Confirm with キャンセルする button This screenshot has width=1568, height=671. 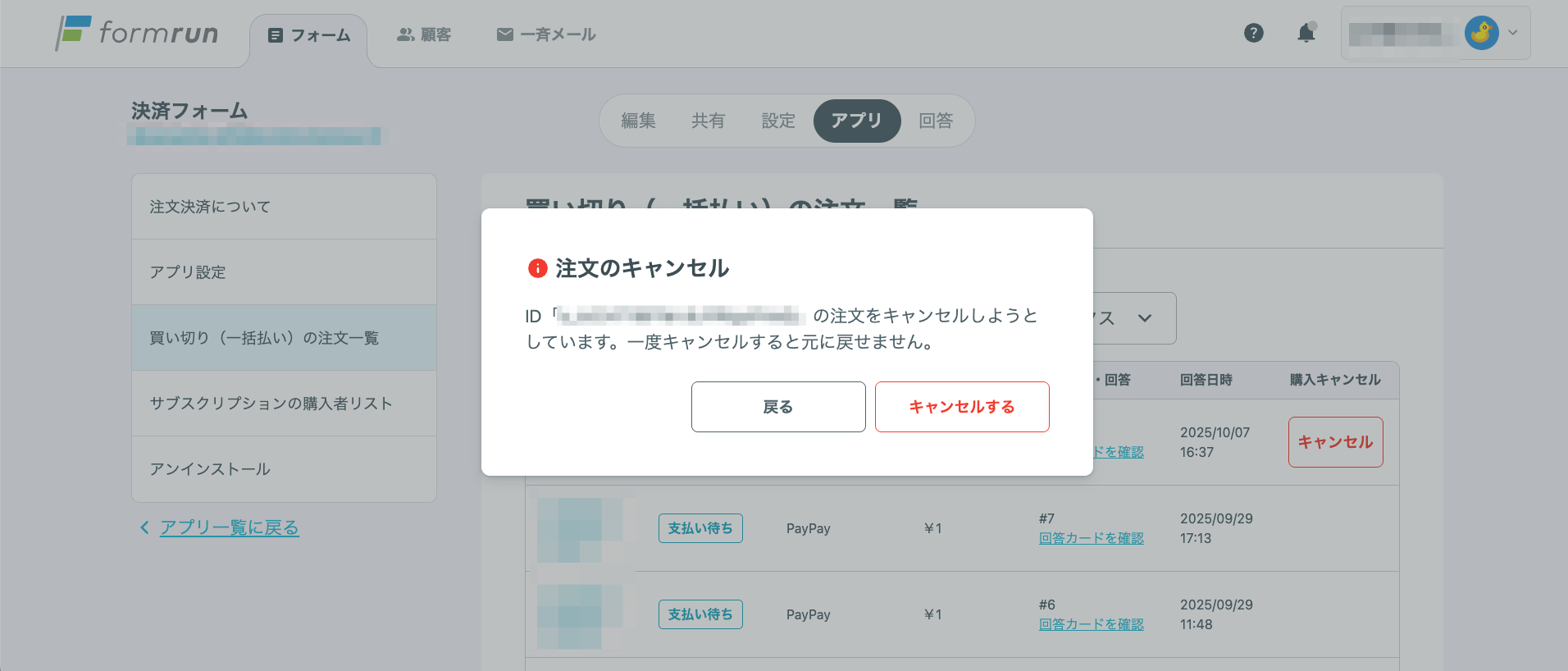[961, 407]
